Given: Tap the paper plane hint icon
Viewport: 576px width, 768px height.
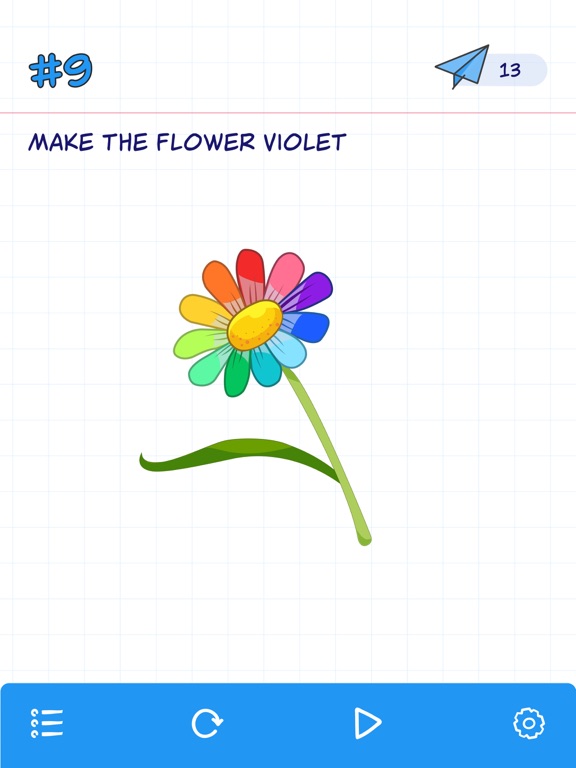Looking at the screenshot, I should (x=463, y=67).
